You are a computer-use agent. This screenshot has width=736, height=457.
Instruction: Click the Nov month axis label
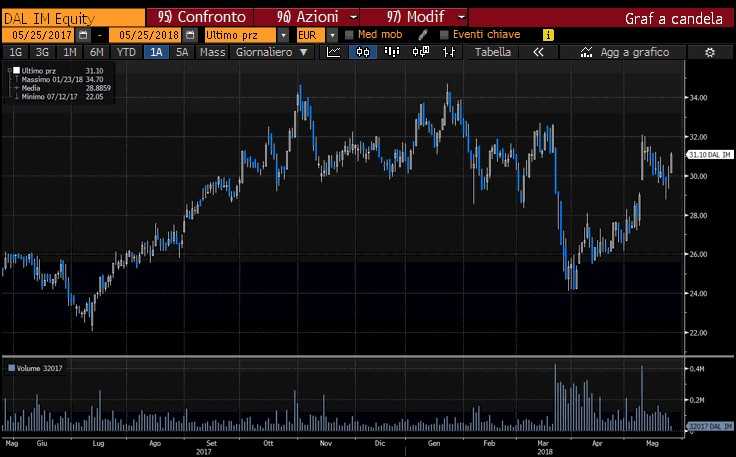click(326, 443)
